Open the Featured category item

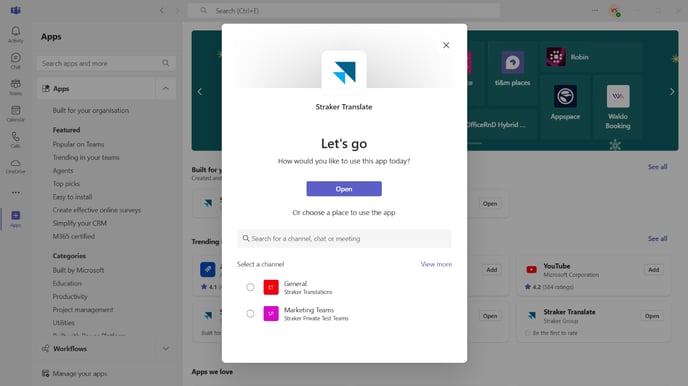[66, 130]
